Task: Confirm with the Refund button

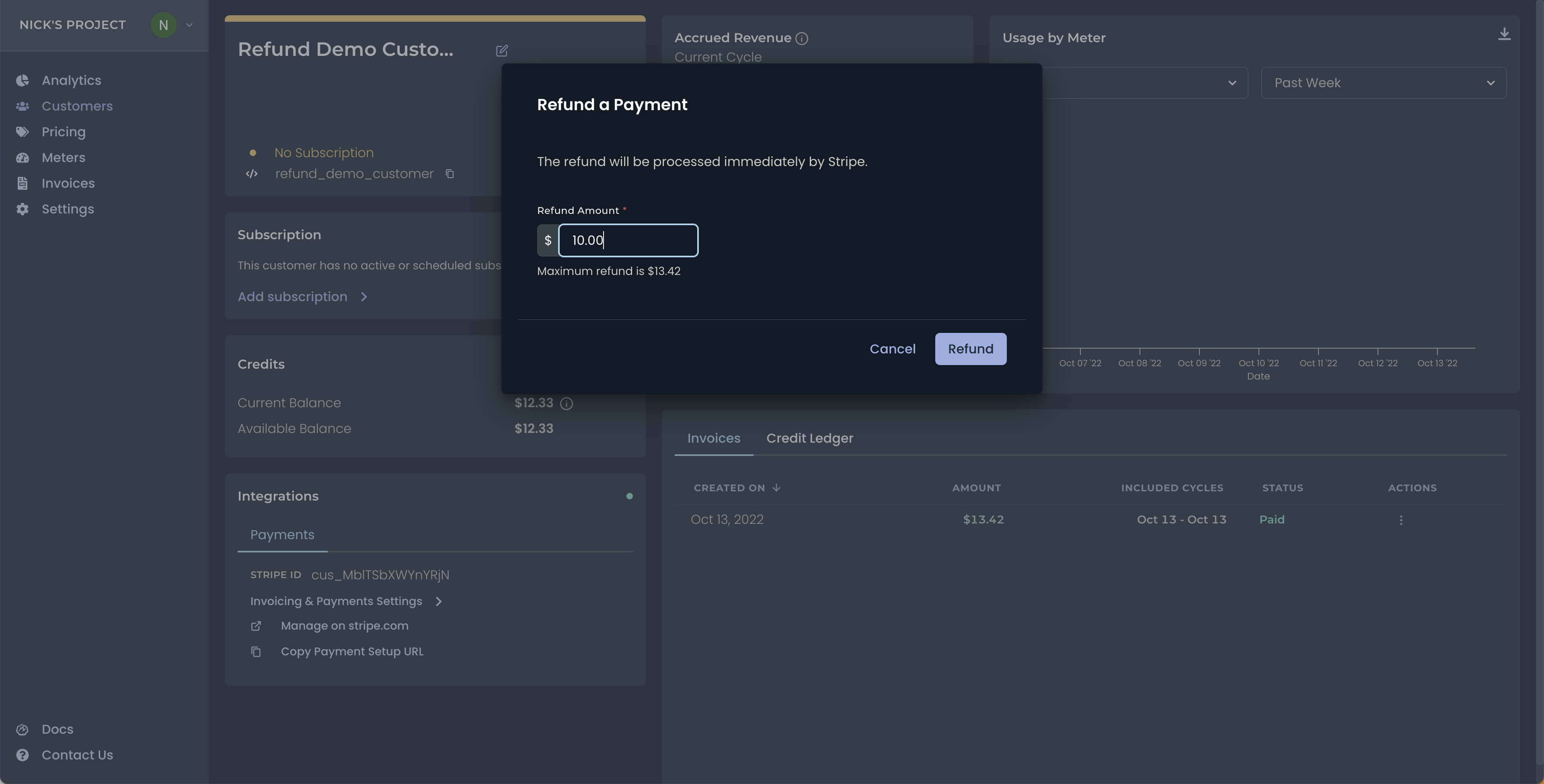Action: point(970,349)
